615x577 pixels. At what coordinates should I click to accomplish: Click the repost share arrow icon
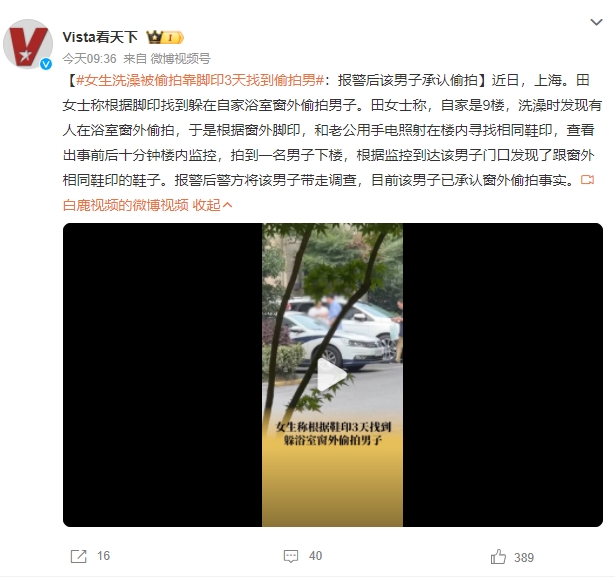coord(78,556)
